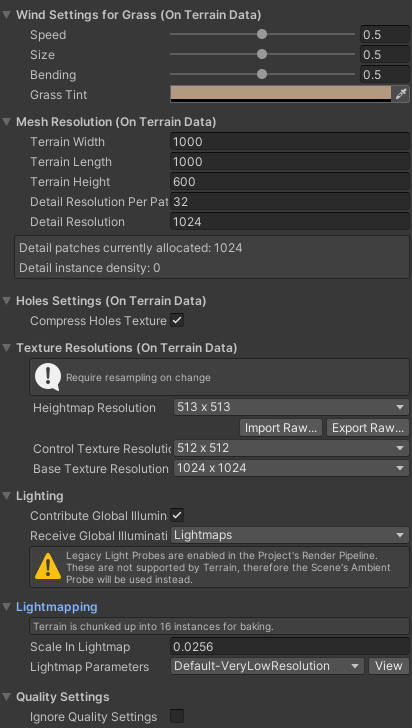Collapse the Lighting section
Screen dimensions: 412x728
click(7, 496)
